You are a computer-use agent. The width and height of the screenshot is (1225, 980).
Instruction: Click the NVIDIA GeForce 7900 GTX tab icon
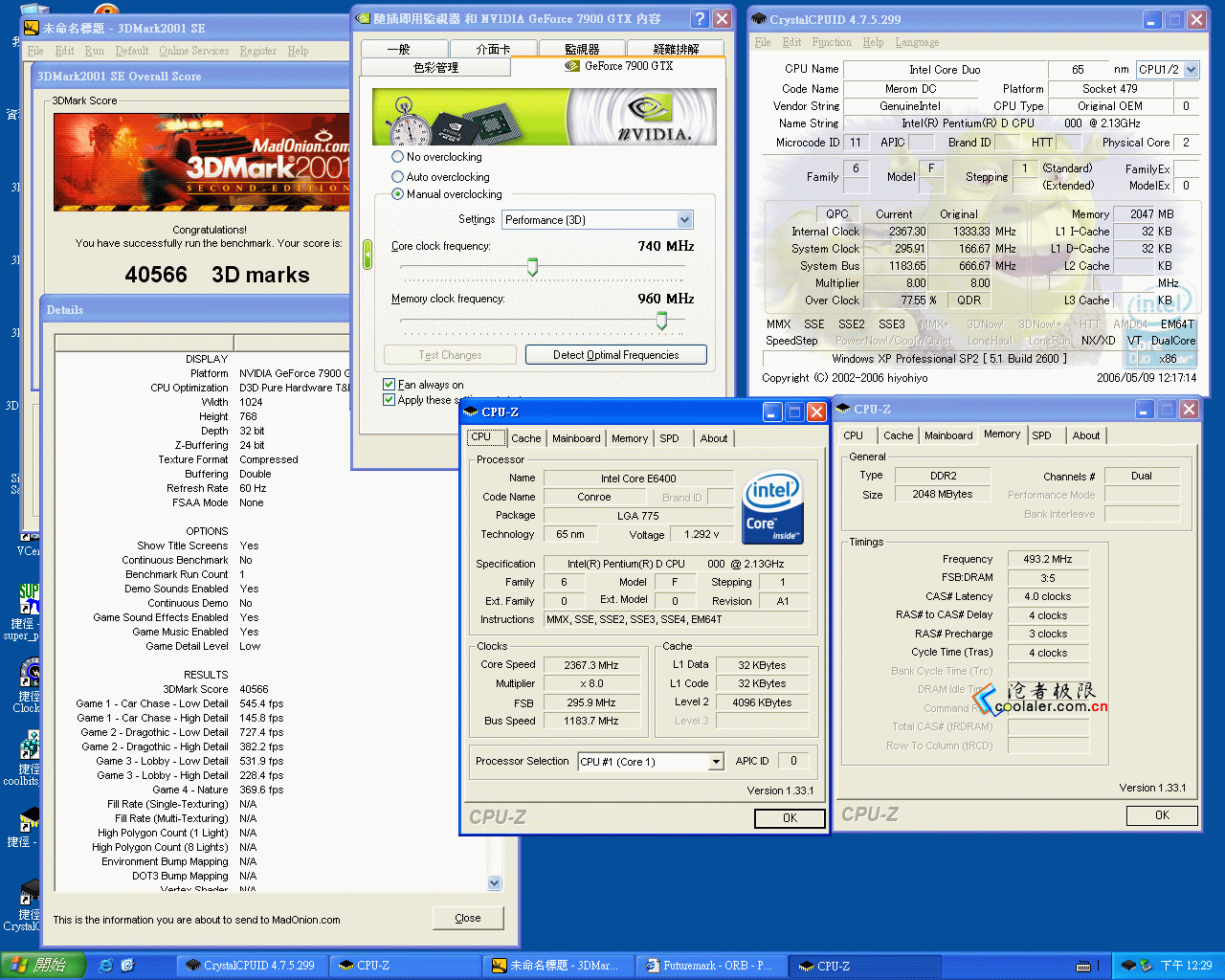tap(572, 66)
